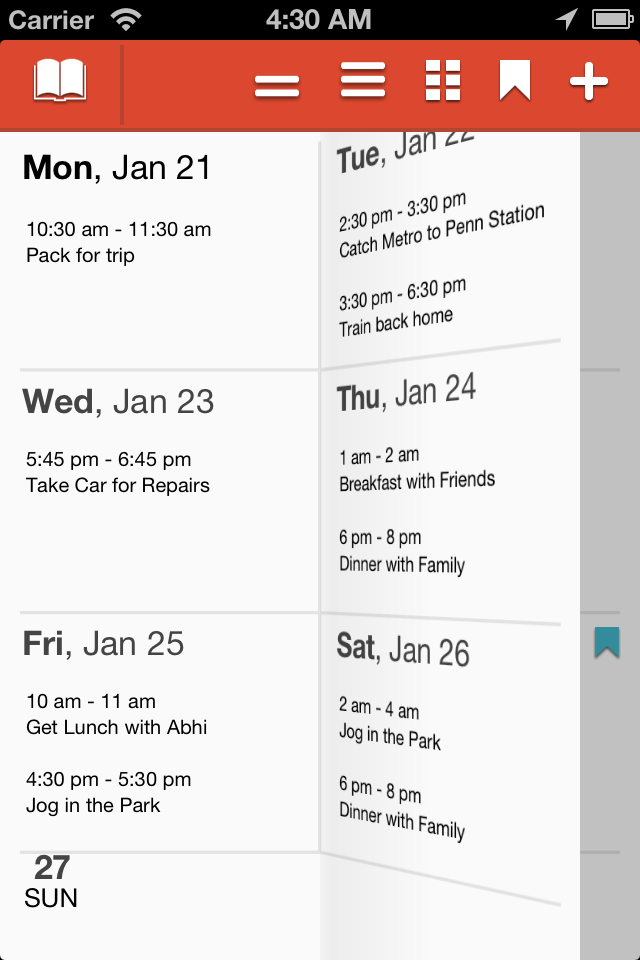The height and width of the screenshot is (960, 640).
Task: Open Pack for trip event
Action: coord(80,255)
